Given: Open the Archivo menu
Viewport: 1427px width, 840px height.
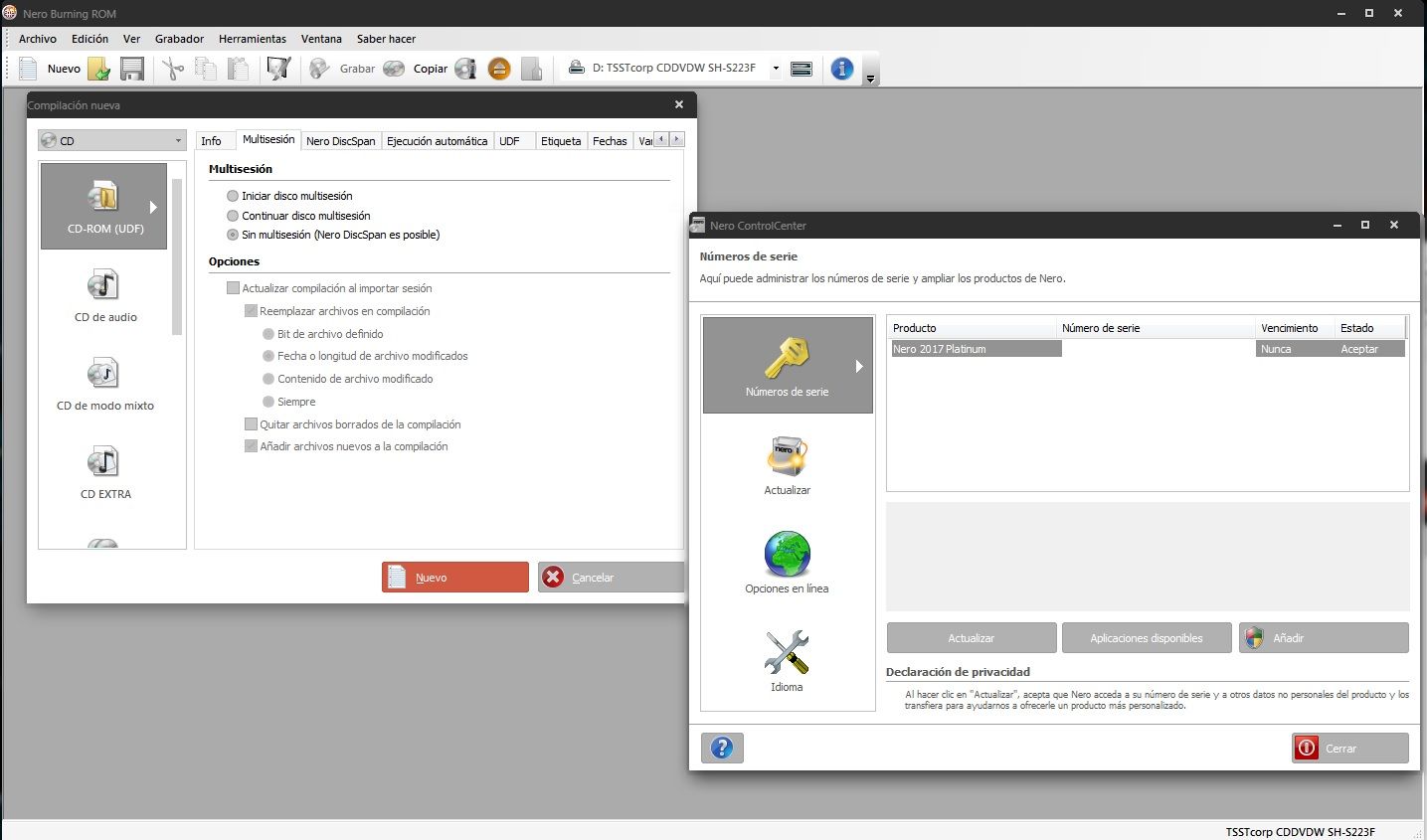Looking at the screenshot, I should pyautogui.click(x=38, y=39).
